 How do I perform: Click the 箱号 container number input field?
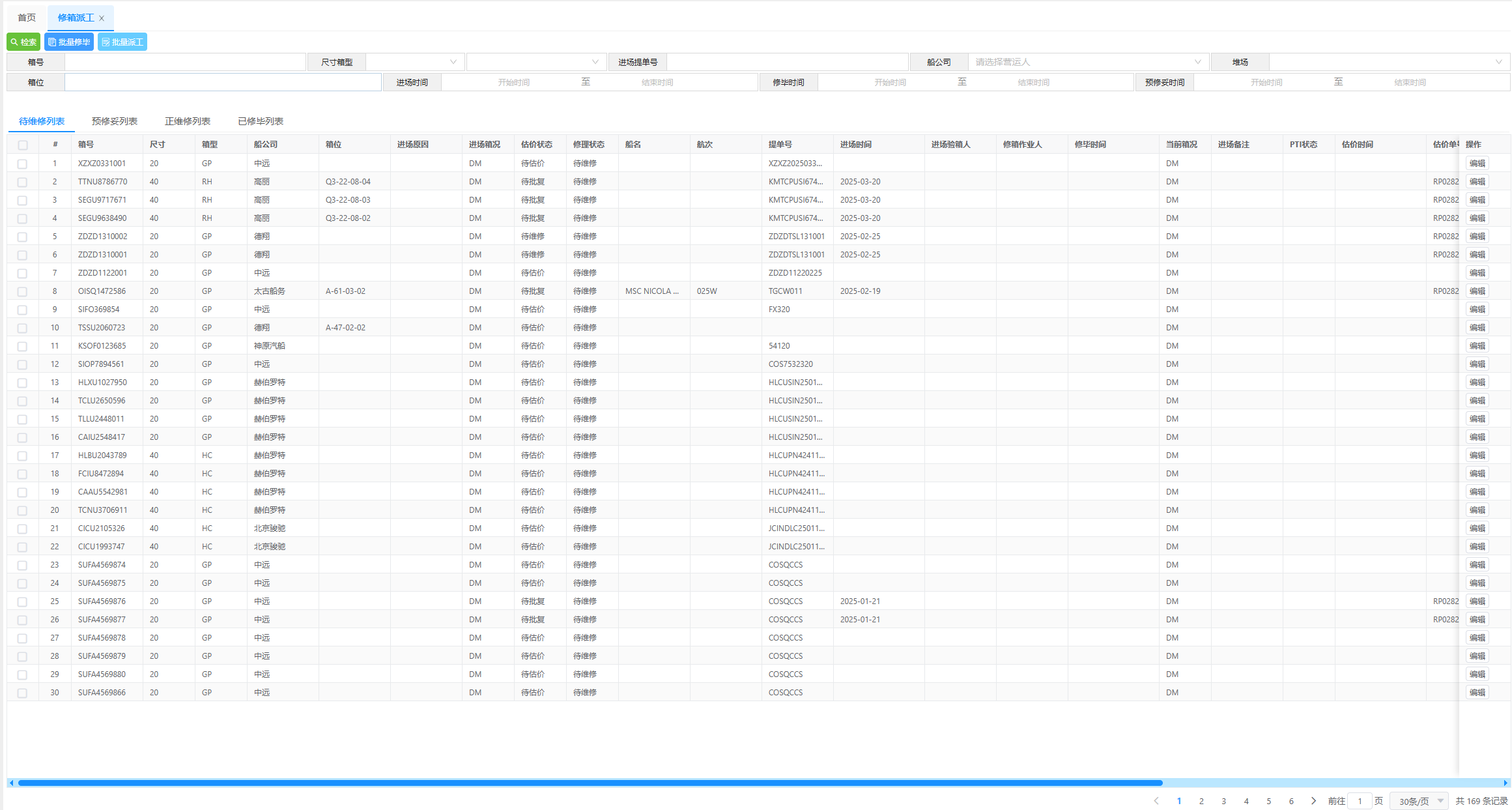point(185,62)
